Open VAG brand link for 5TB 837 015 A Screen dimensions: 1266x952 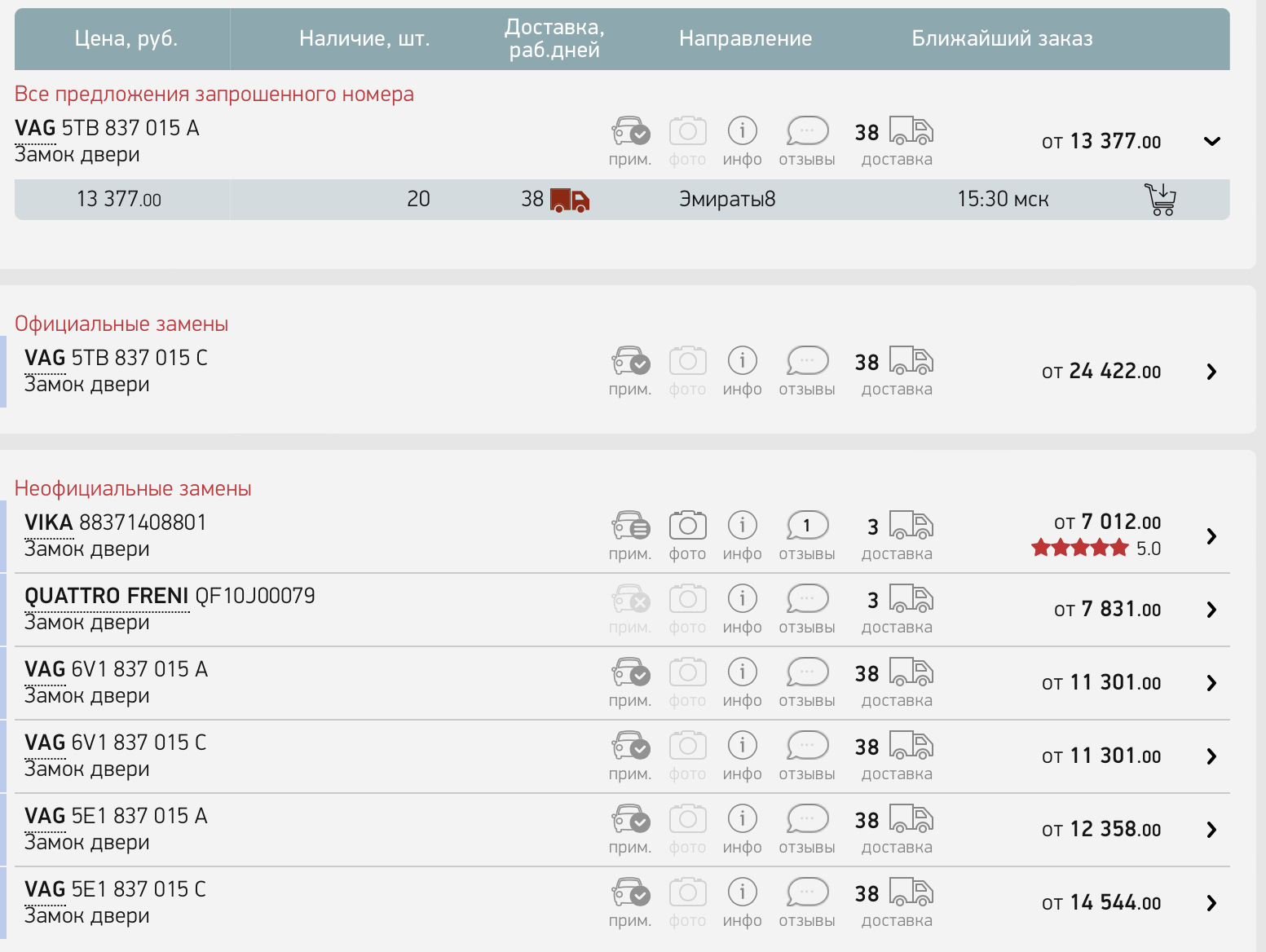[x=35, y=128]
